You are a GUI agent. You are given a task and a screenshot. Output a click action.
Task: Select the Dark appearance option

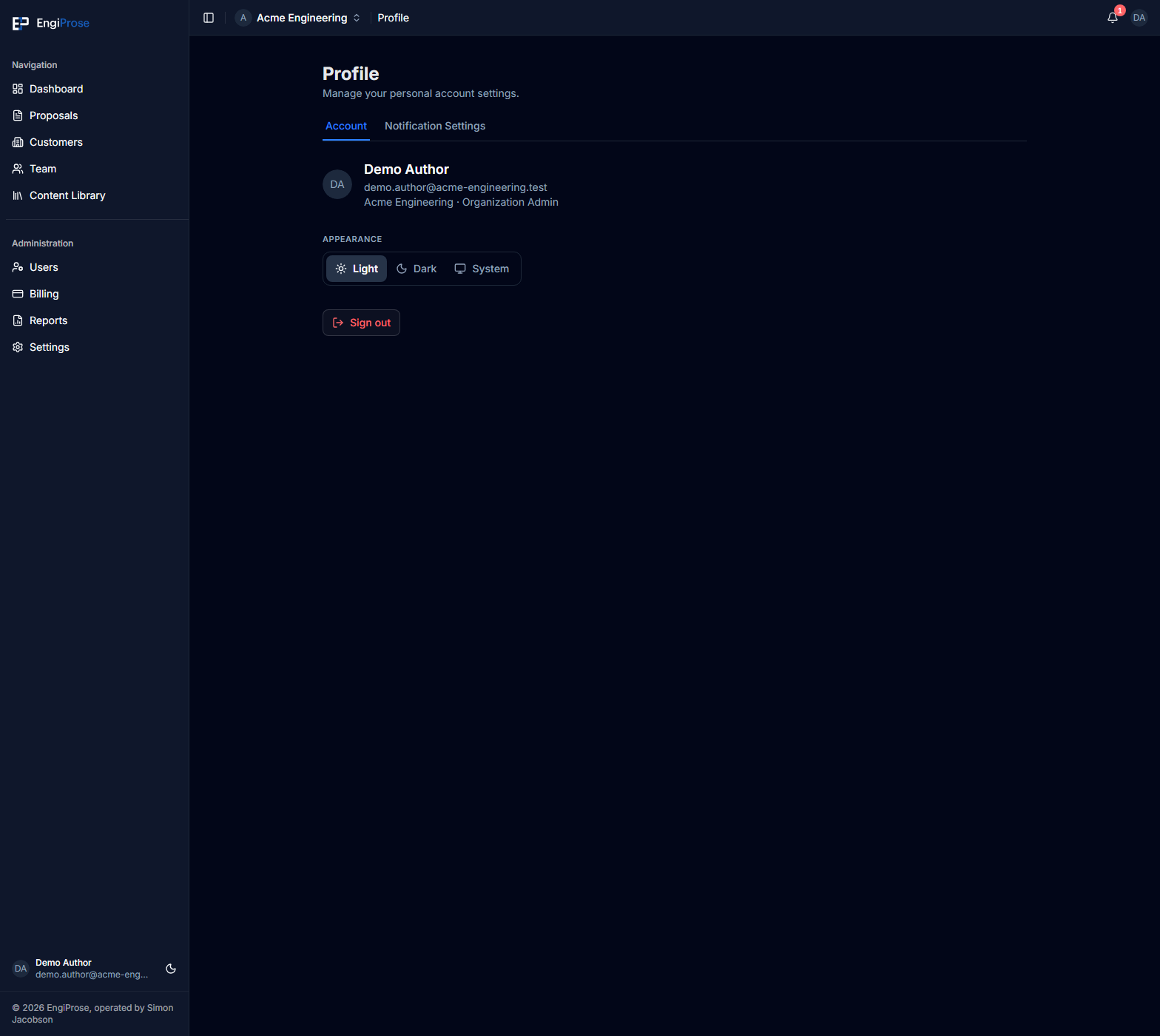(x=417, y=269)
